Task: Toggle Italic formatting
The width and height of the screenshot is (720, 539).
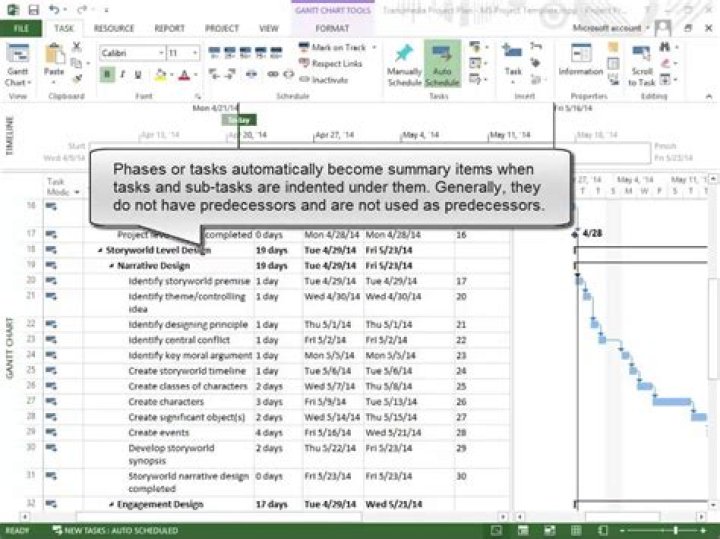Action: coord(123,75)
